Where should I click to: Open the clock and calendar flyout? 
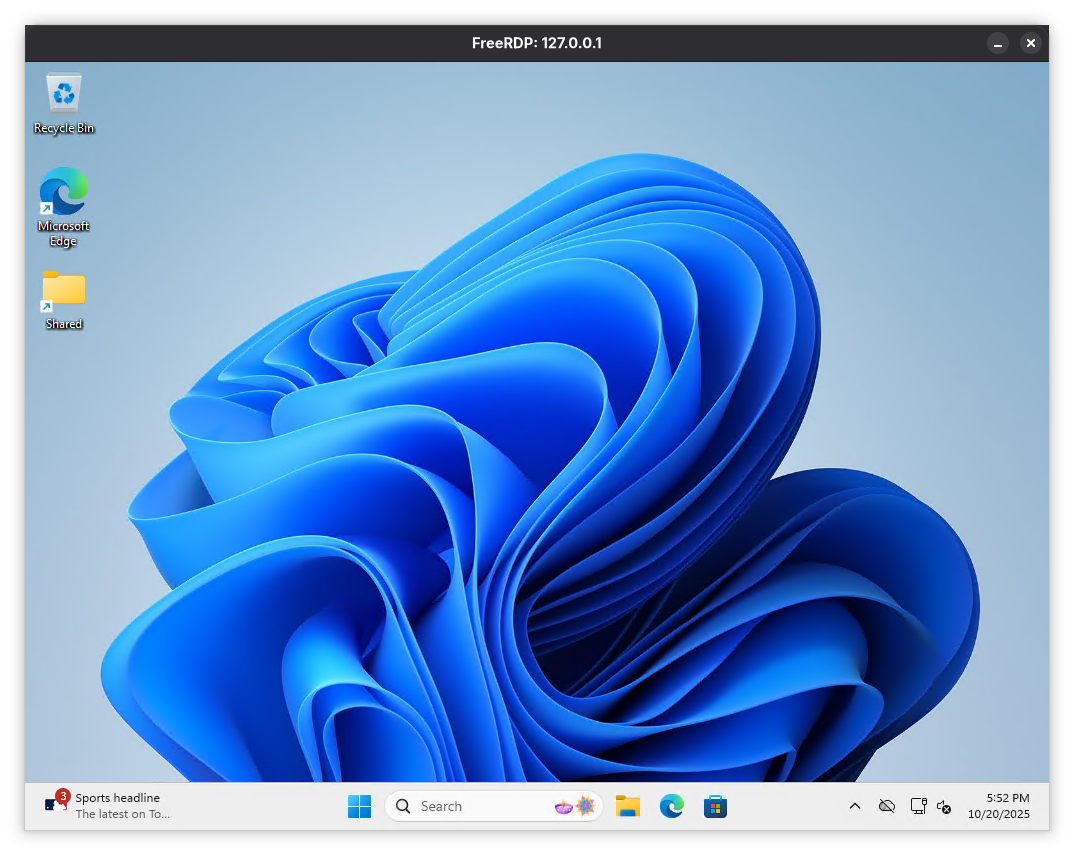999,806
